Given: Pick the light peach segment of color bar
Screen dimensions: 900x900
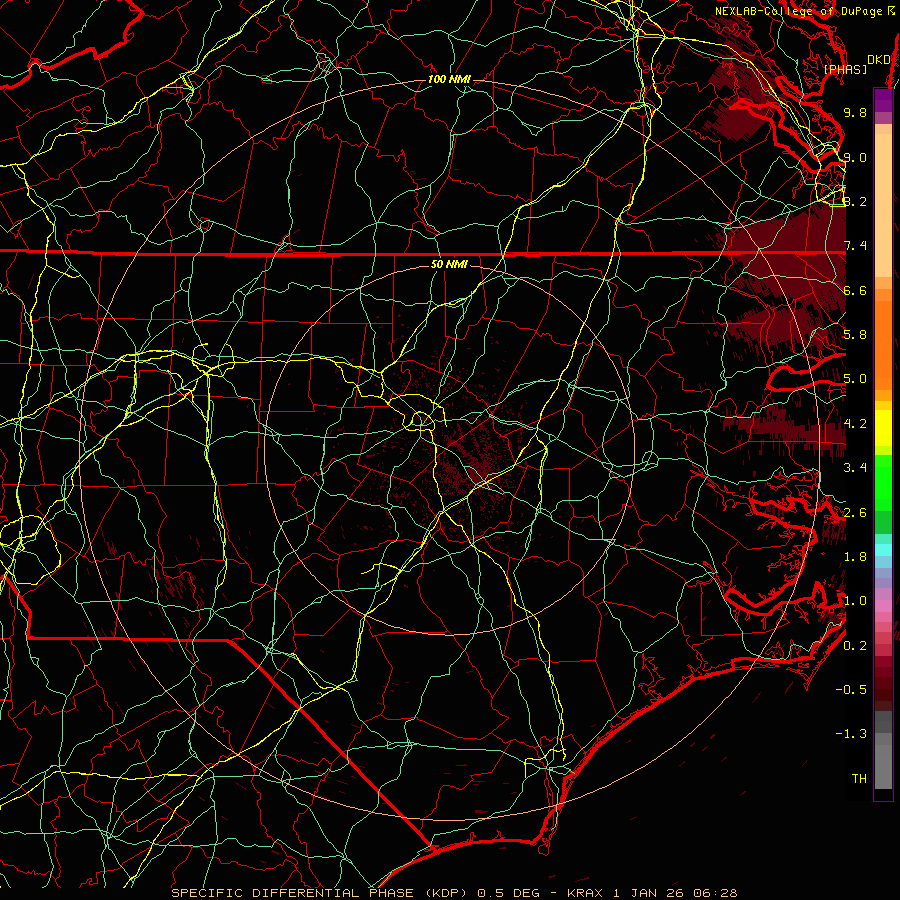Looking at the screenshot, I should [x=883, y=207].
